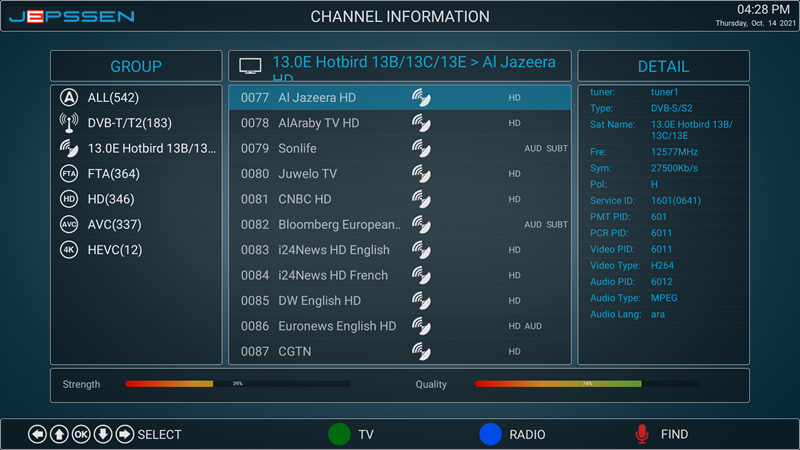The width and height of the screenshot is (800, 450).
Task: Click the blue RADIO button
Action: coord(490,434)
